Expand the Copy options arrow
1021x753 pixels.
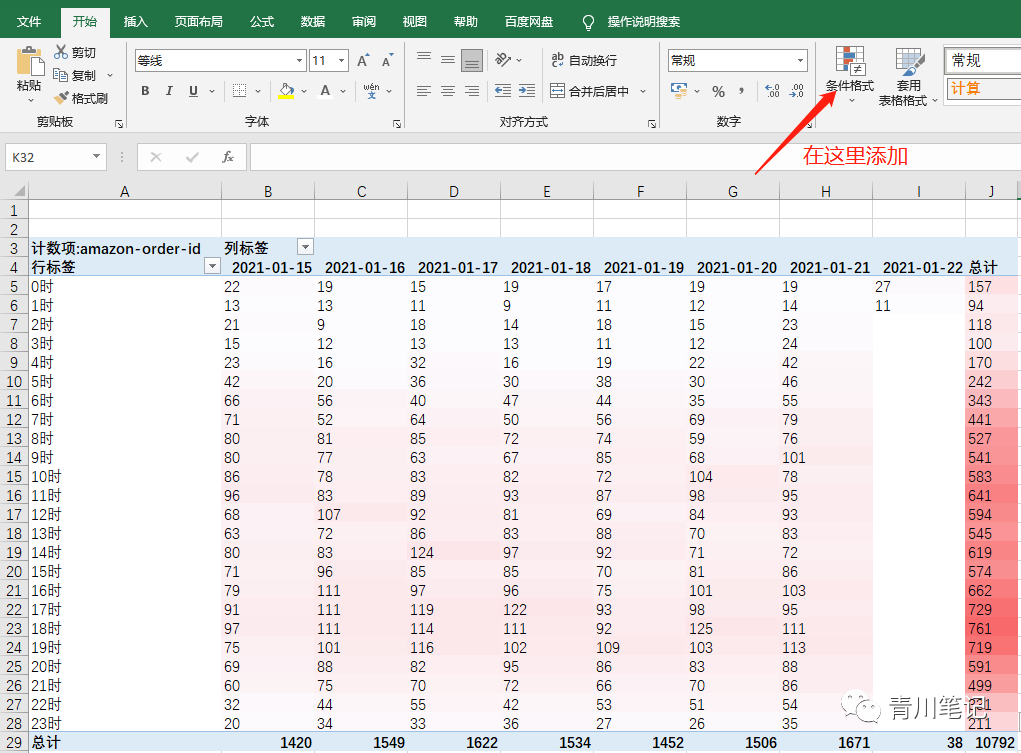pyautogui.click(x=110, y=76)
